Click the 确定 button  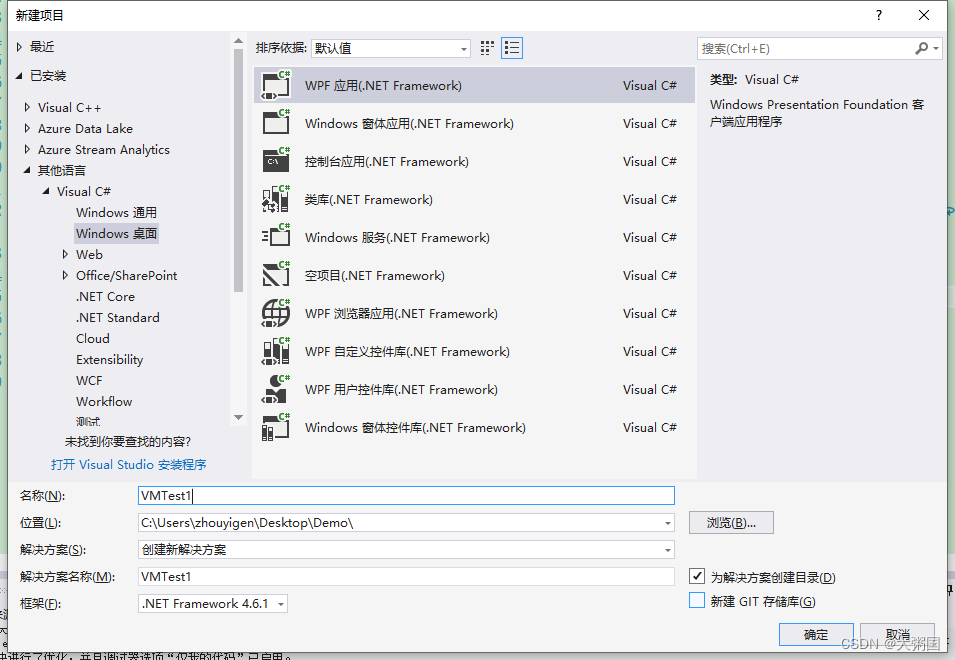(x=816, y=635)
